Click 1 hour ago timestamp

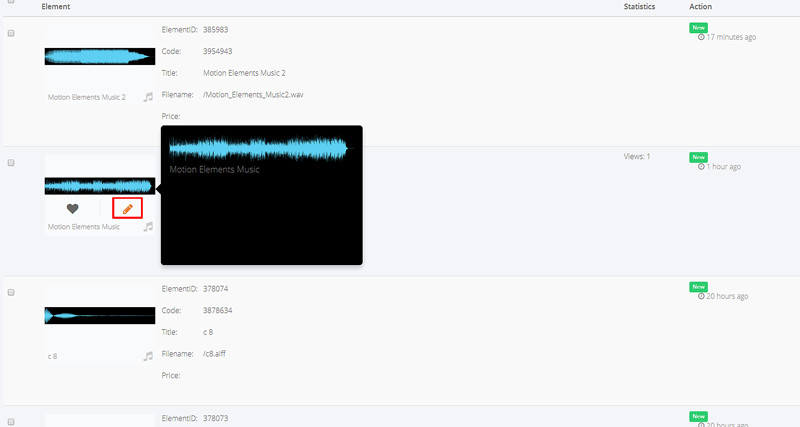(x=723, y=166)
